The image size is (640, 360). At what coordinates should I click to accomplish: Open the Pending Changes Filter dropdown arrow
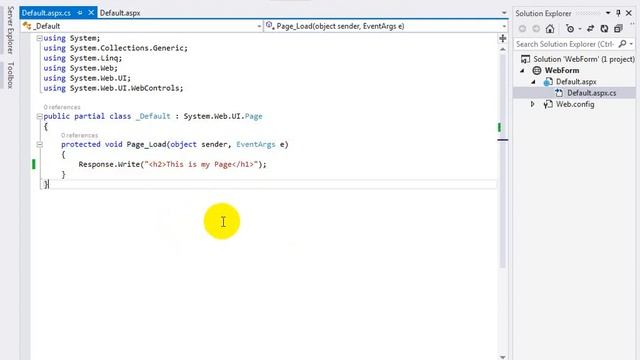click(x=580, y=29)
